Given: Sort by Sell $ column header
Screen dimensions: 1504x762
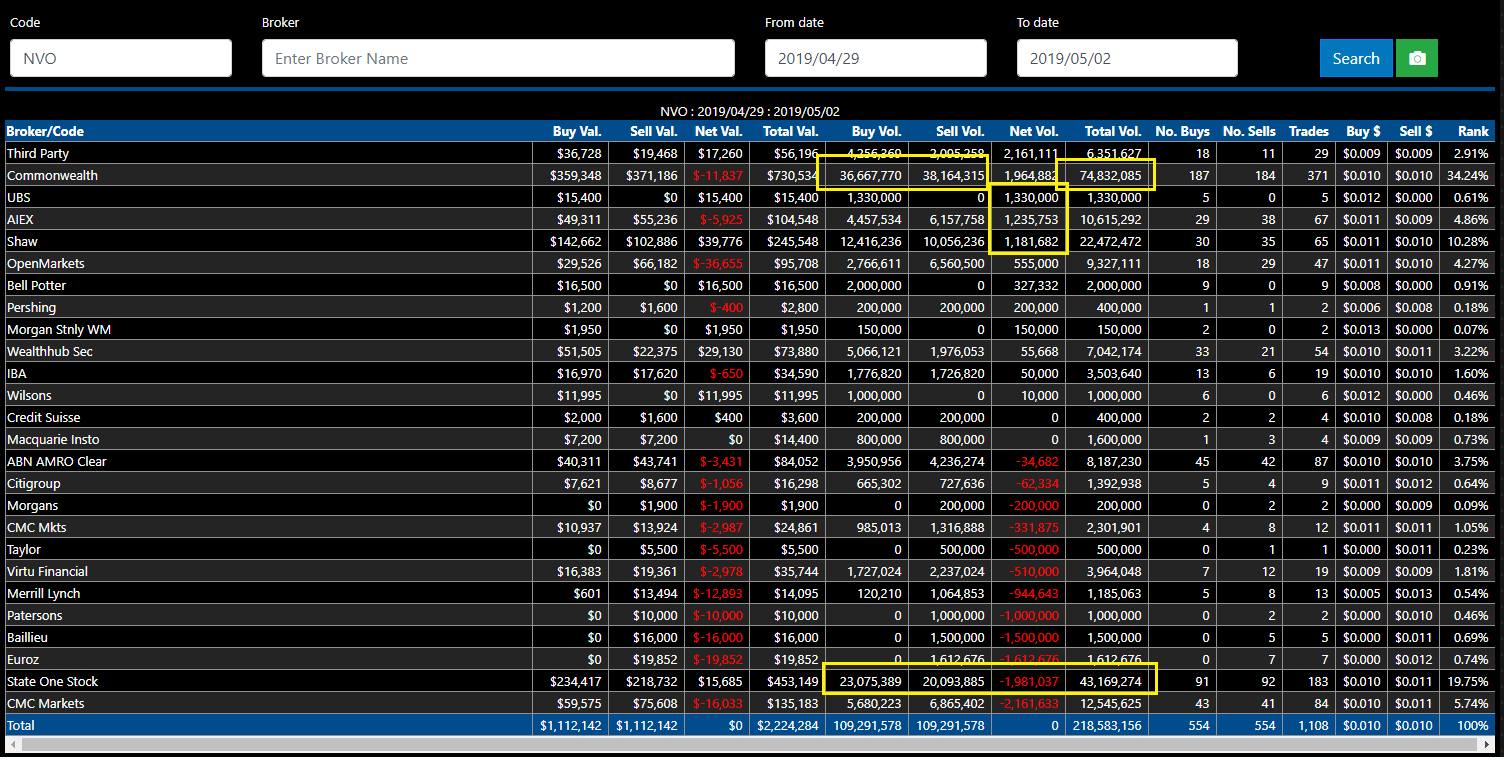Looking at the screenshot, I should click(1415, 131).
